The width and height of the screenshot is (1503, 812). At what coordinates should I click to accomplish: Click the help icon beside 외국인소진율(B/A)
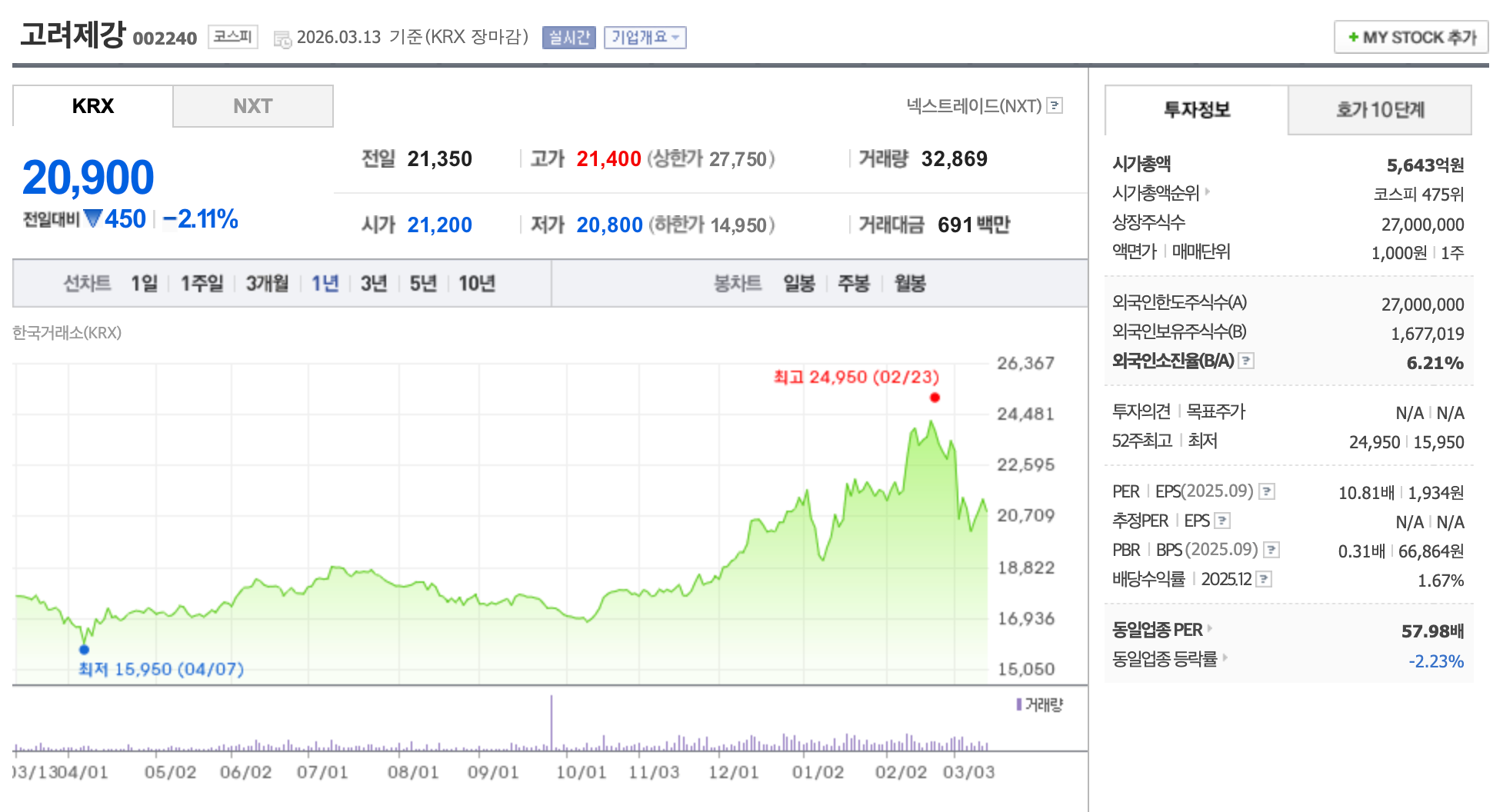[1247, 361]
